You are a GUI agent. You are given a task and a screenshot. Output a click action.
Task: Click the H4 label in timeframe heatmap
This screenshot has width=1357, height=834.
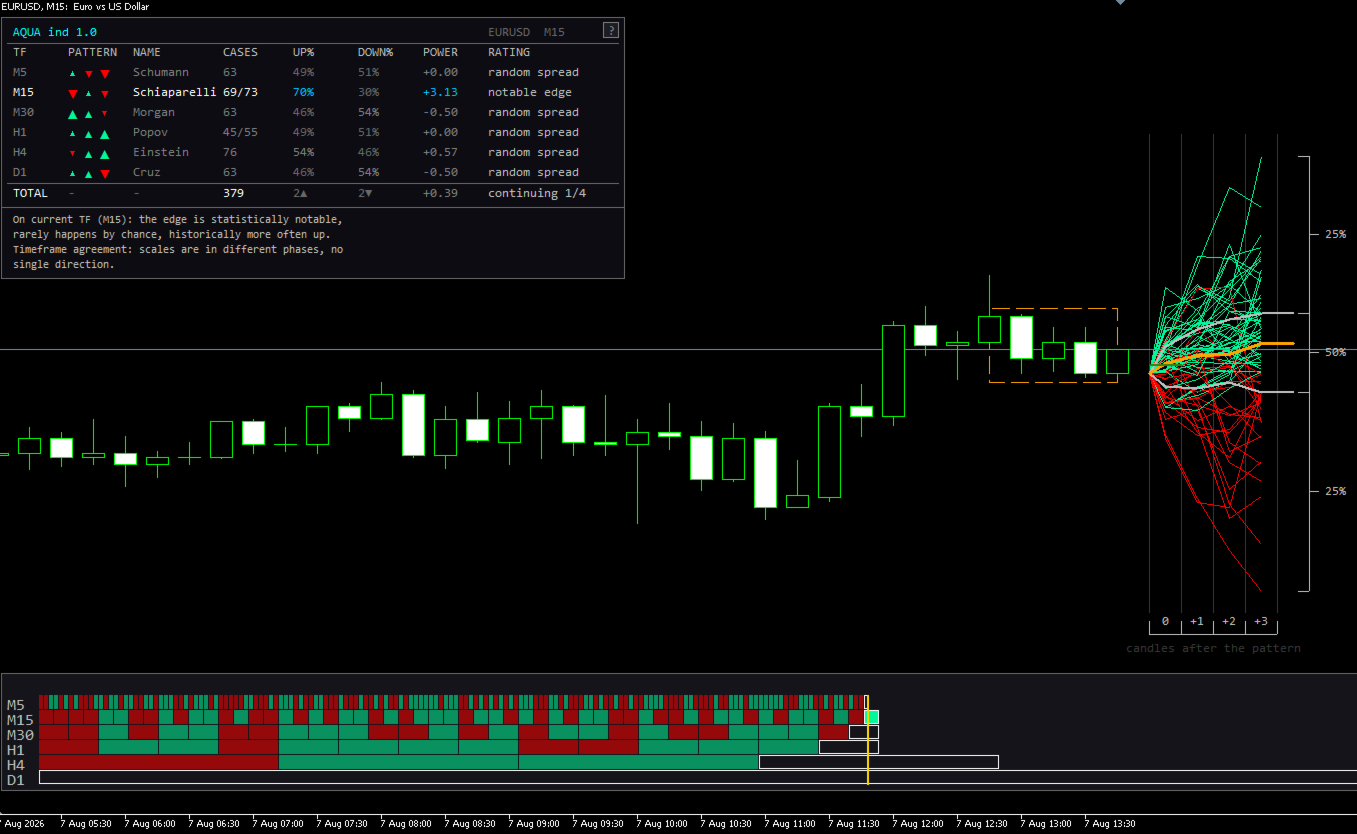(x=16, y=765)
